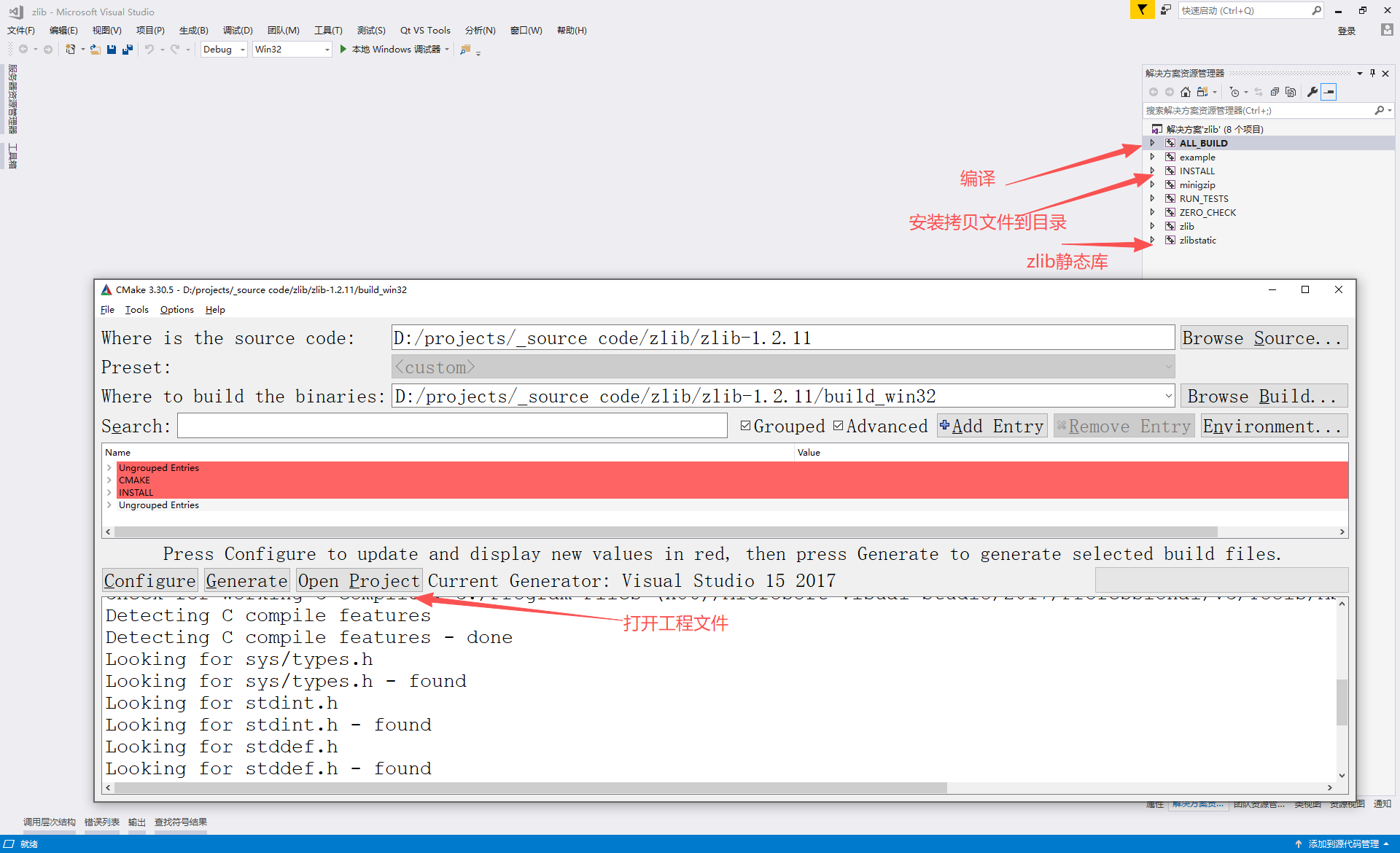Open Solution Explorer properties with the wrench icon
This screenshot has height=853, width=1400.
1312,91
